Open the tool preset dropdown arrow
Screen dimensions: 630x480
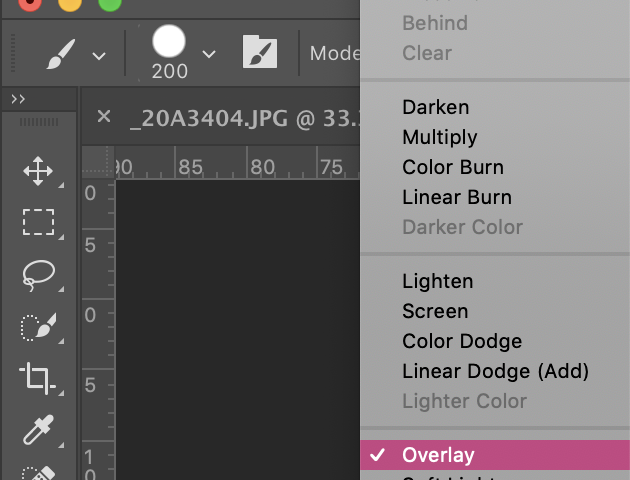tap(99, 55)
